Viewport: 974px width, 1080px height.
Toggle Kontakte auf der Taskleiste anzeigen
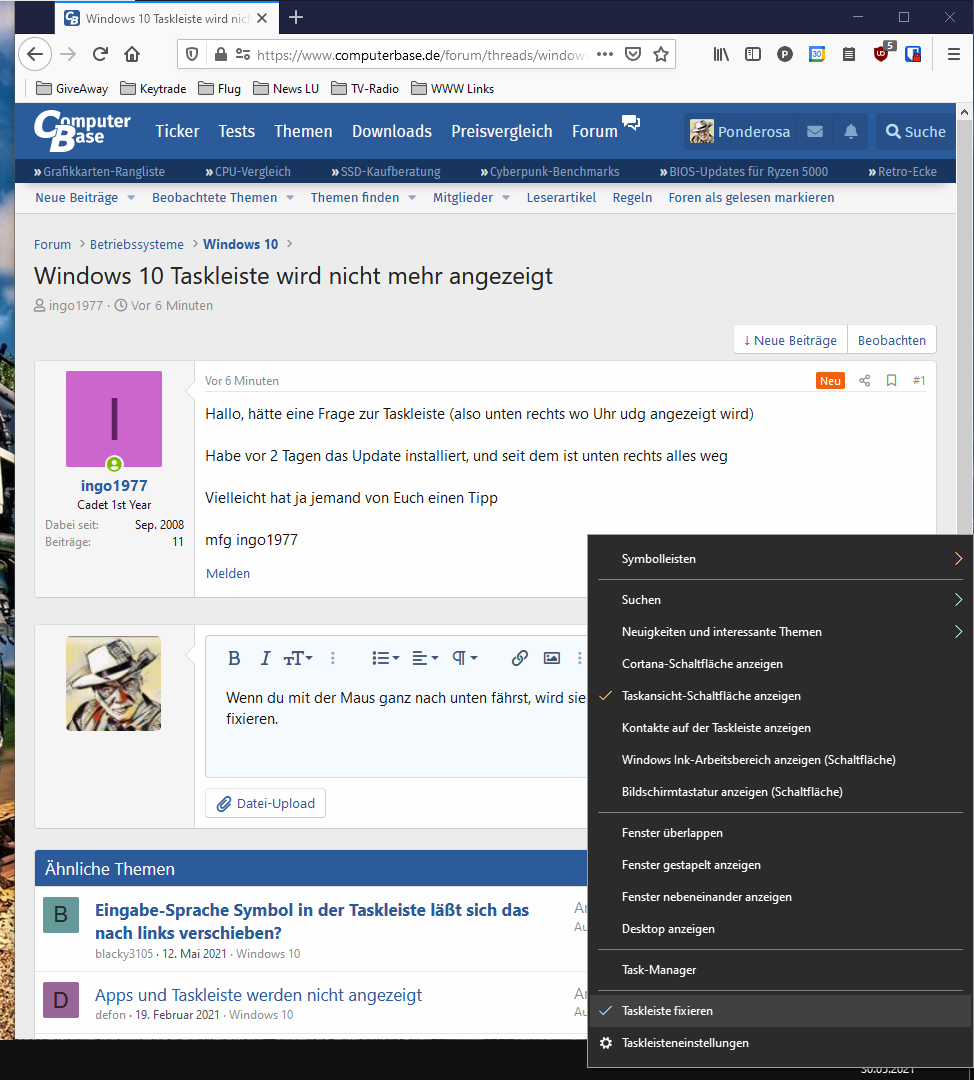(x=780, y=728)
